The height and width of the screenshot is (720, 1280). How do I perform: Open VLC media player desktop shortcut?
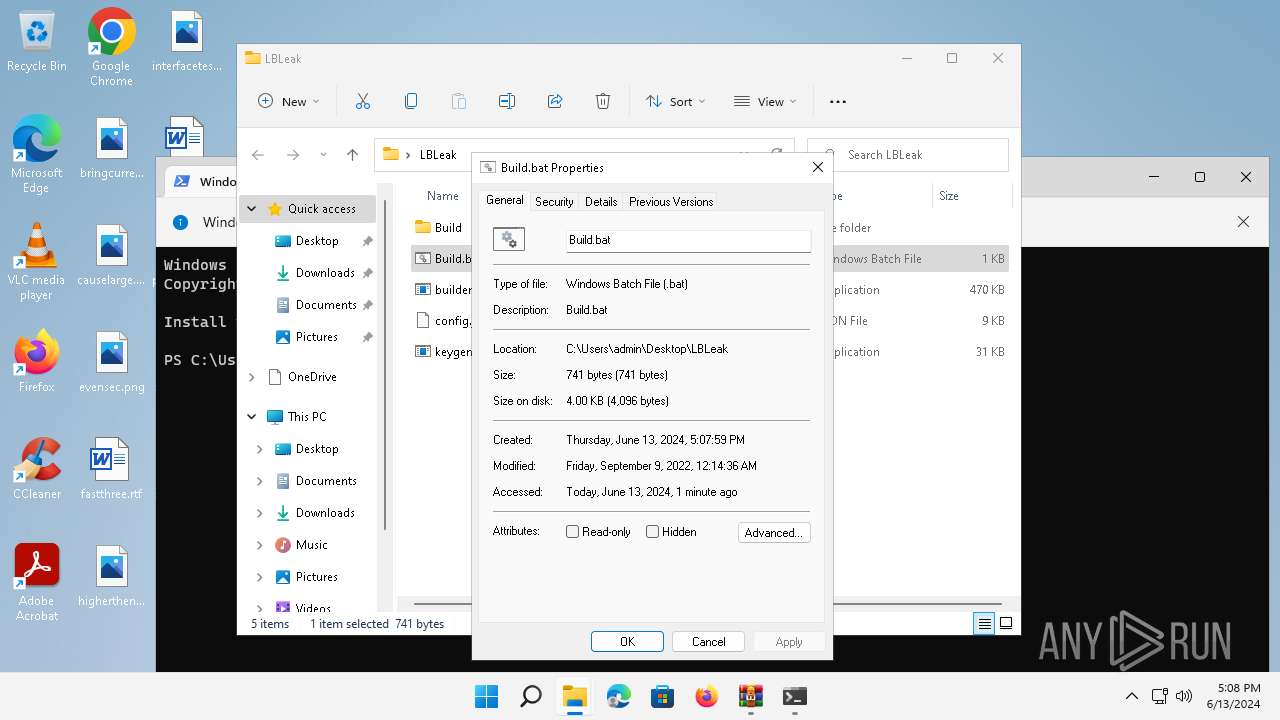(x=37, y=262)
